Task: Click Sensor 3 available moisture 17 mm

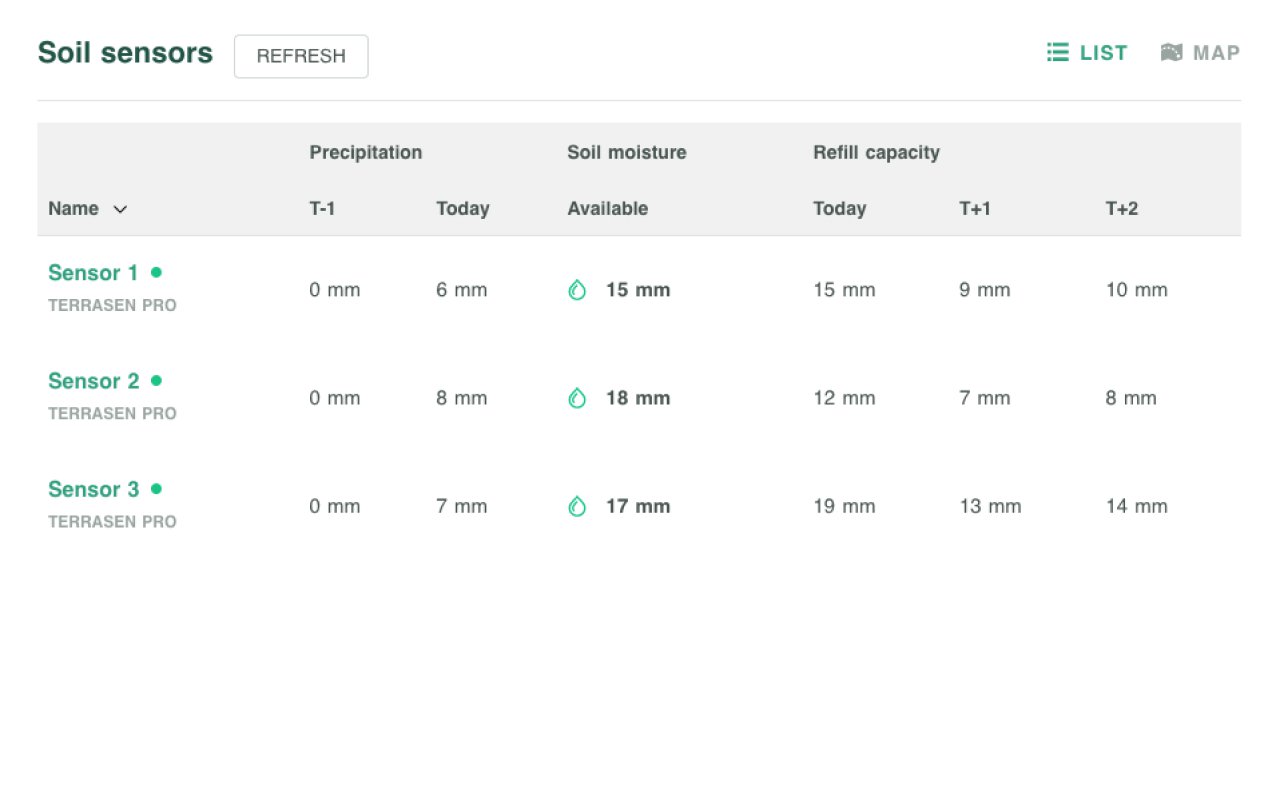Action: click(x=638, y=506)
